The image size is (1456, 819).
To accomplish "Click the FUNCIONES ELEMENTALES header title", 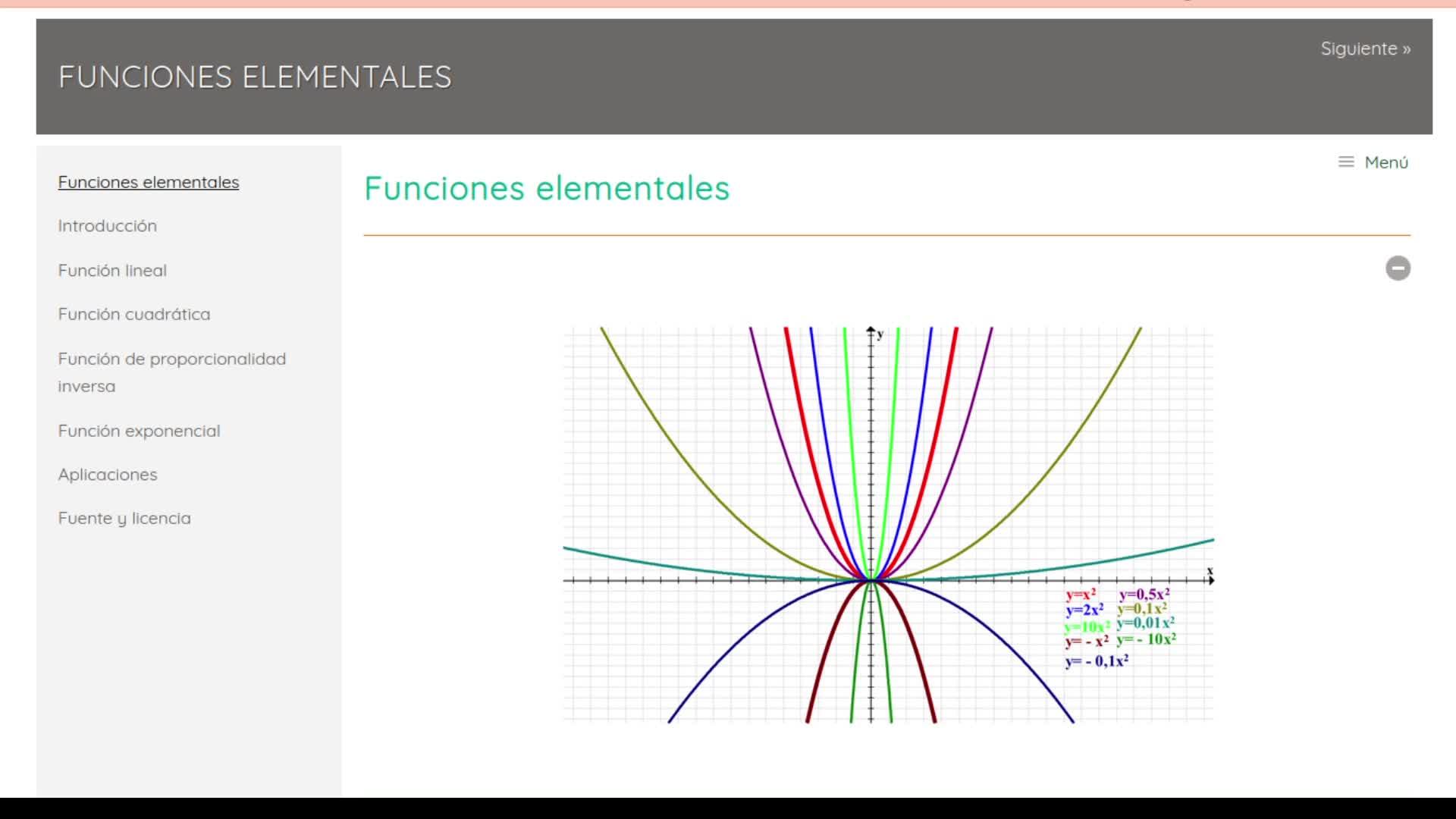I will point(255,77).
